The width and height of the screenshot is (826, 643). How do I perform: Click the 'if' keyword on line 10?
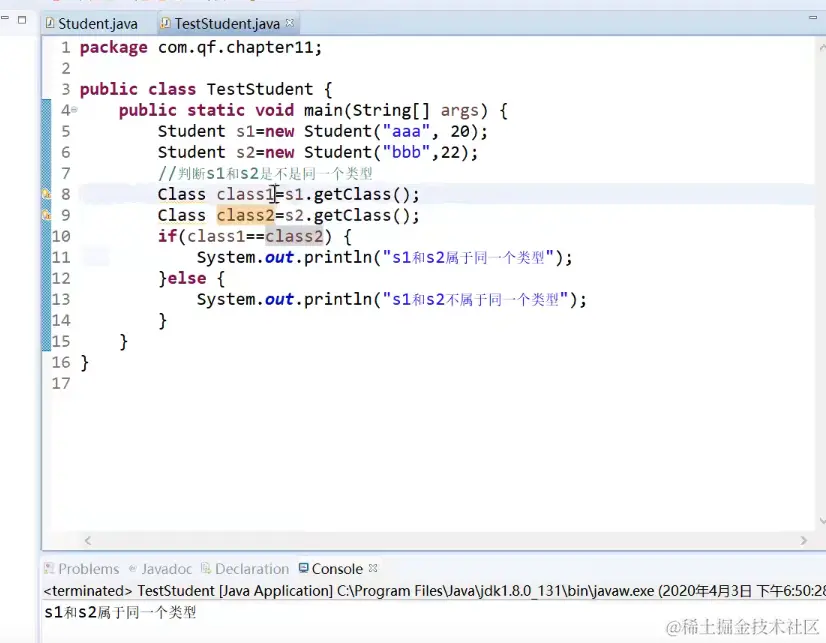click(168, 236)
